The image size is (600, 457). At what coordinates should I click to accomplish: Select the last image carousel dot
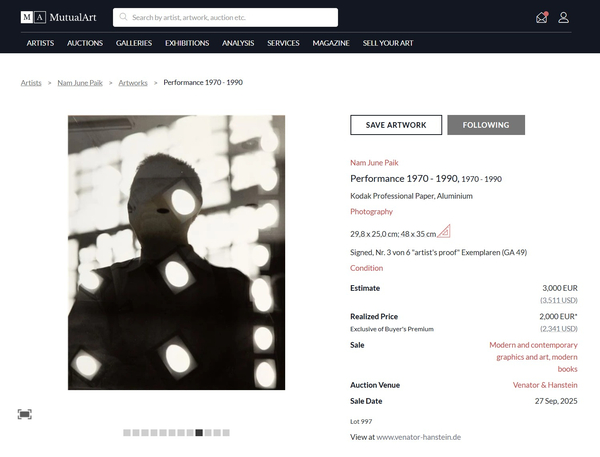(x=226, y=433)
